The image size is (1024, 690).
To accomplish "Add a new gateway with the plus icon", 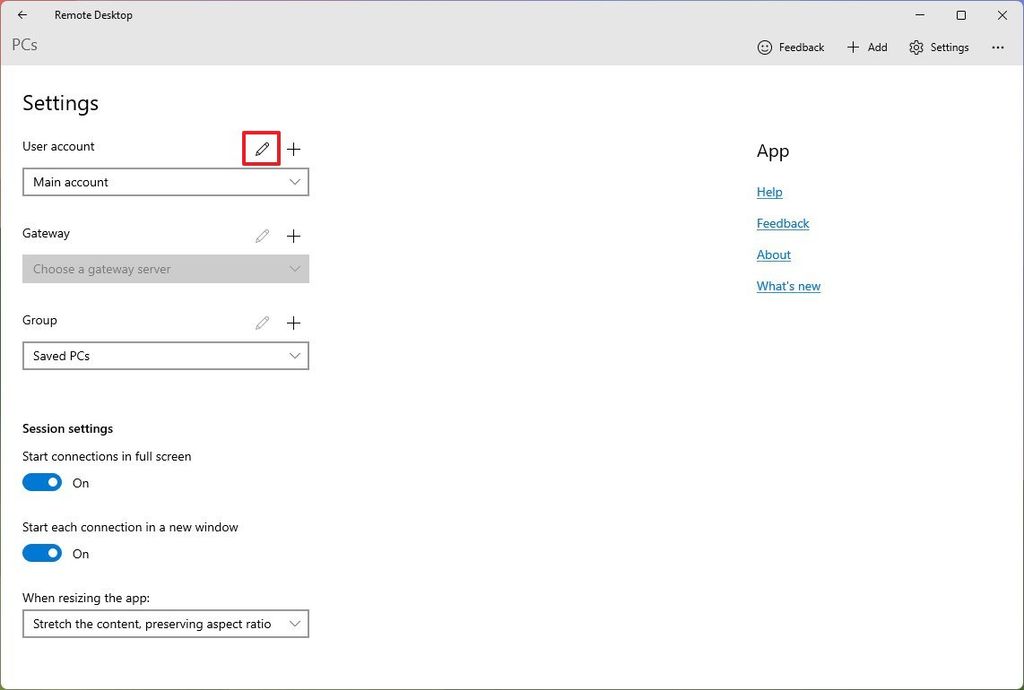I will point(293,236).
